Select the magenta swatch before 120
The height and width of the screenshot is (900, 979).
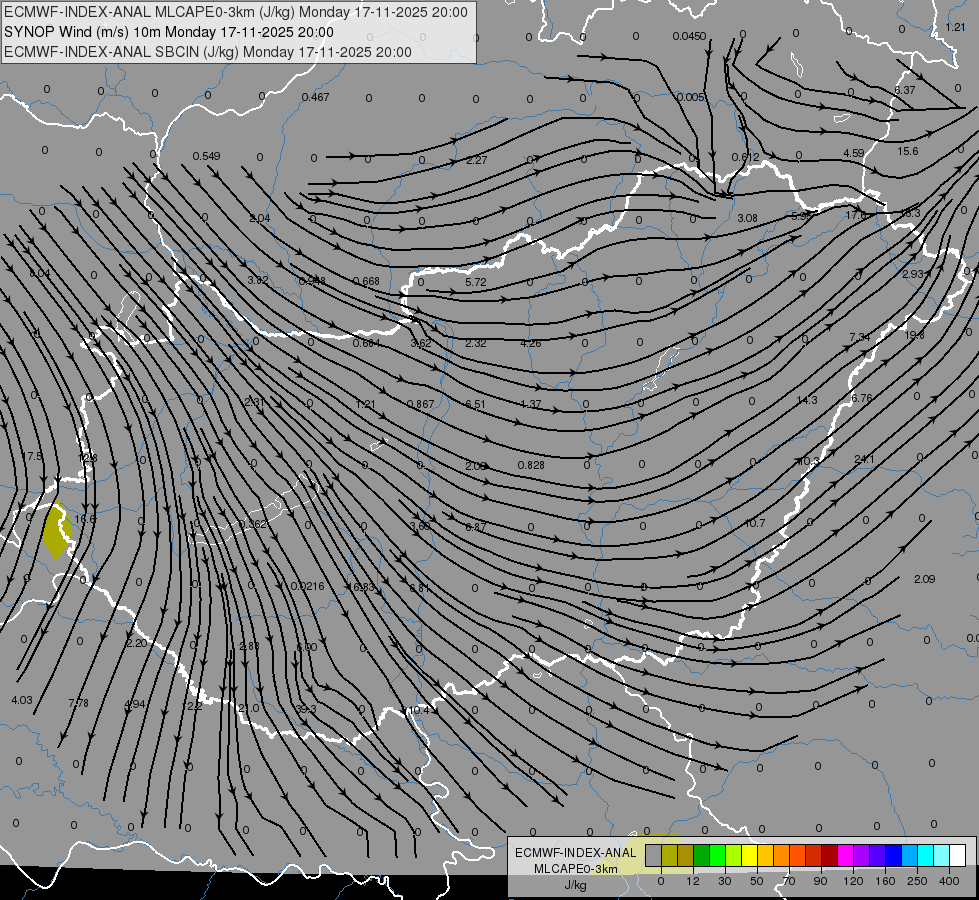(x=846, y=855)
